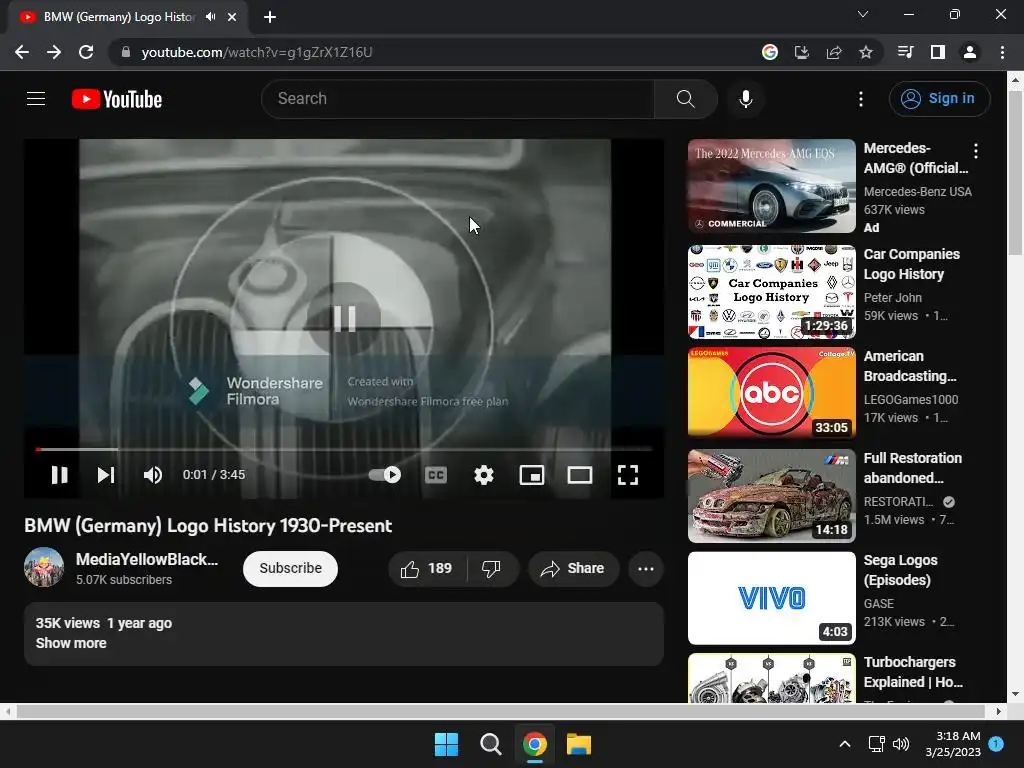Click the horizontal page scrollbar
Image resolution: width=1024 pixels, height=768 pixels.
pos(500,711)
